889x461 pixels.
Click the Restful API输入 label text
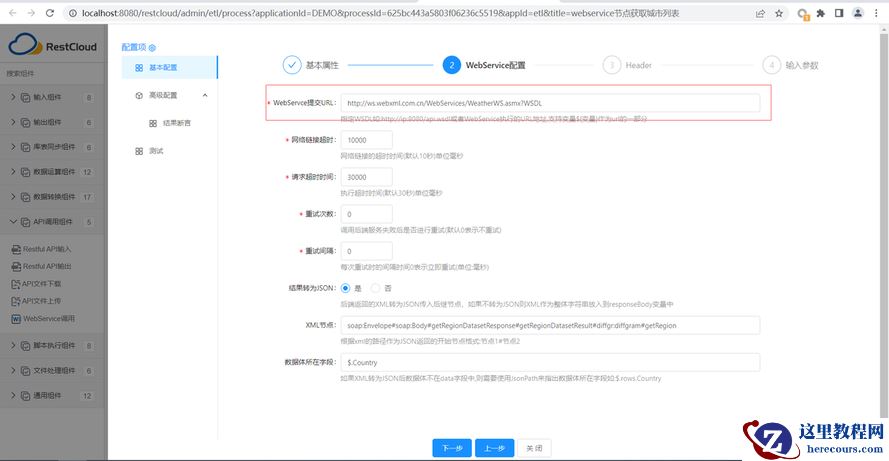(x=47, y=249)
